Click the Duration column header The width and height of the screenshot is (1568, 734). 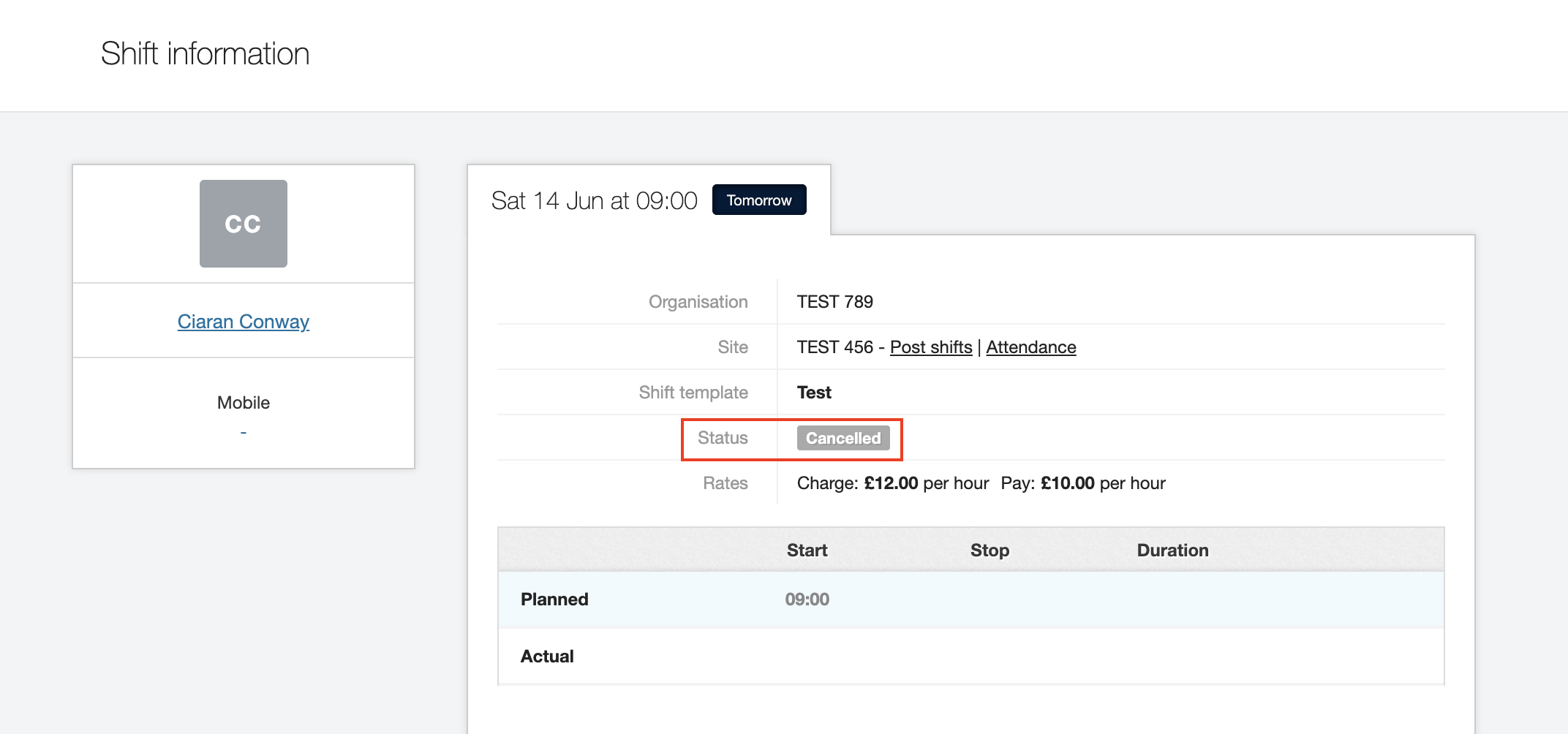pos(1172,550)
